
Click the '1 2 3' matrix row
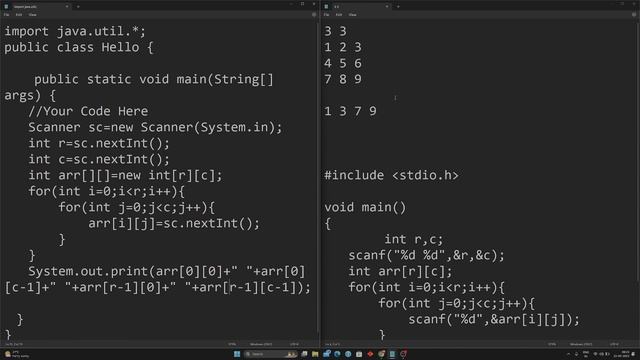pos(343,47)
